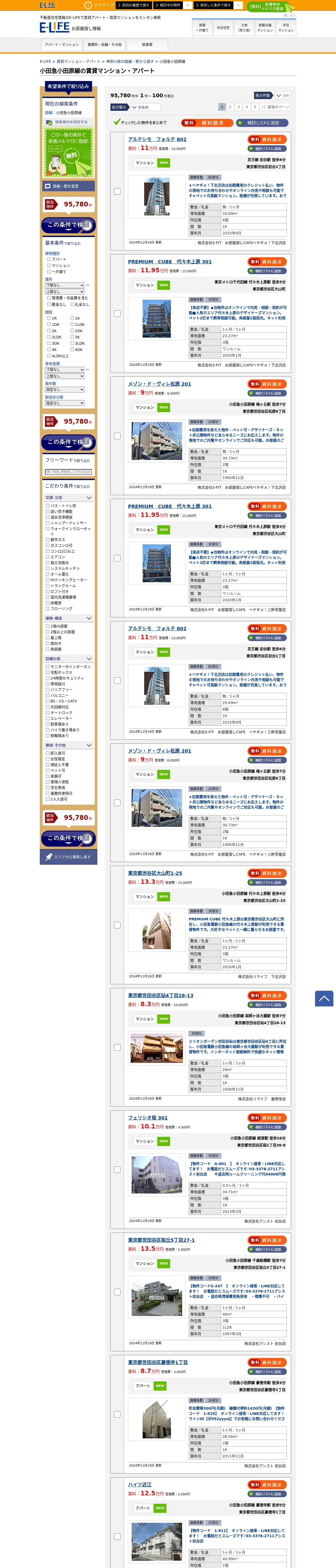This screenshot has height=1568, width=336.
Task: Open 土地(売り地) in top navigation
Action: pos(244,28)
